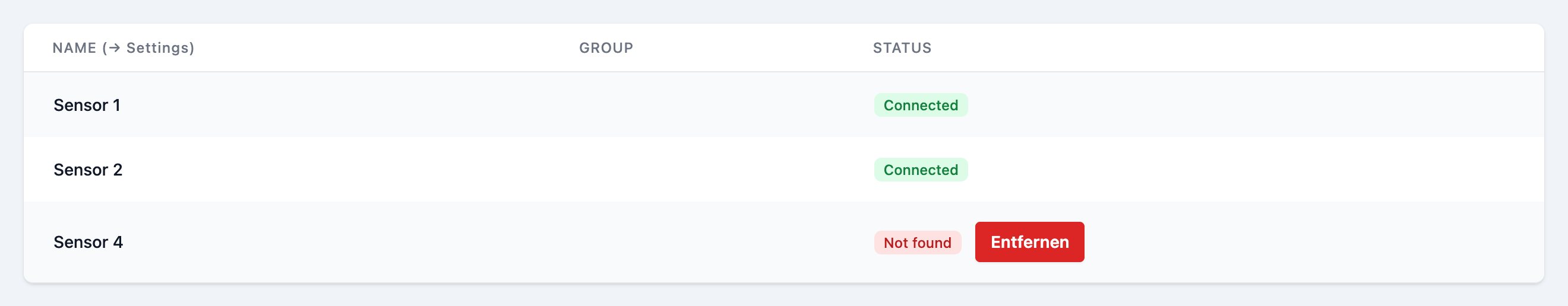Click the STATUS column header
Image resolution: width=1568 pixels, height=306 pixels.
(902, 48)
